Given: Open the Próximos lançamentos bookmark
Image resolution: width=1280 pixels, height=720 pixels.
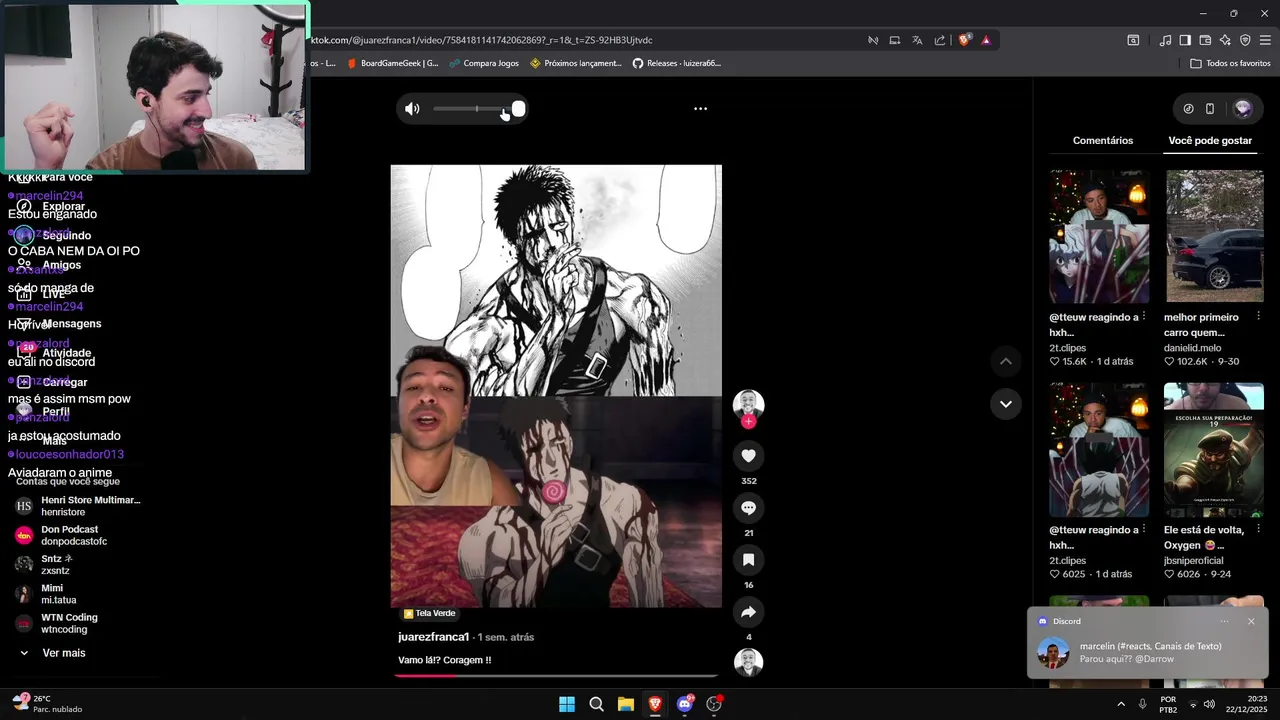Looking at the screenshot, I should pyautogui.click(x=576, y=63).
